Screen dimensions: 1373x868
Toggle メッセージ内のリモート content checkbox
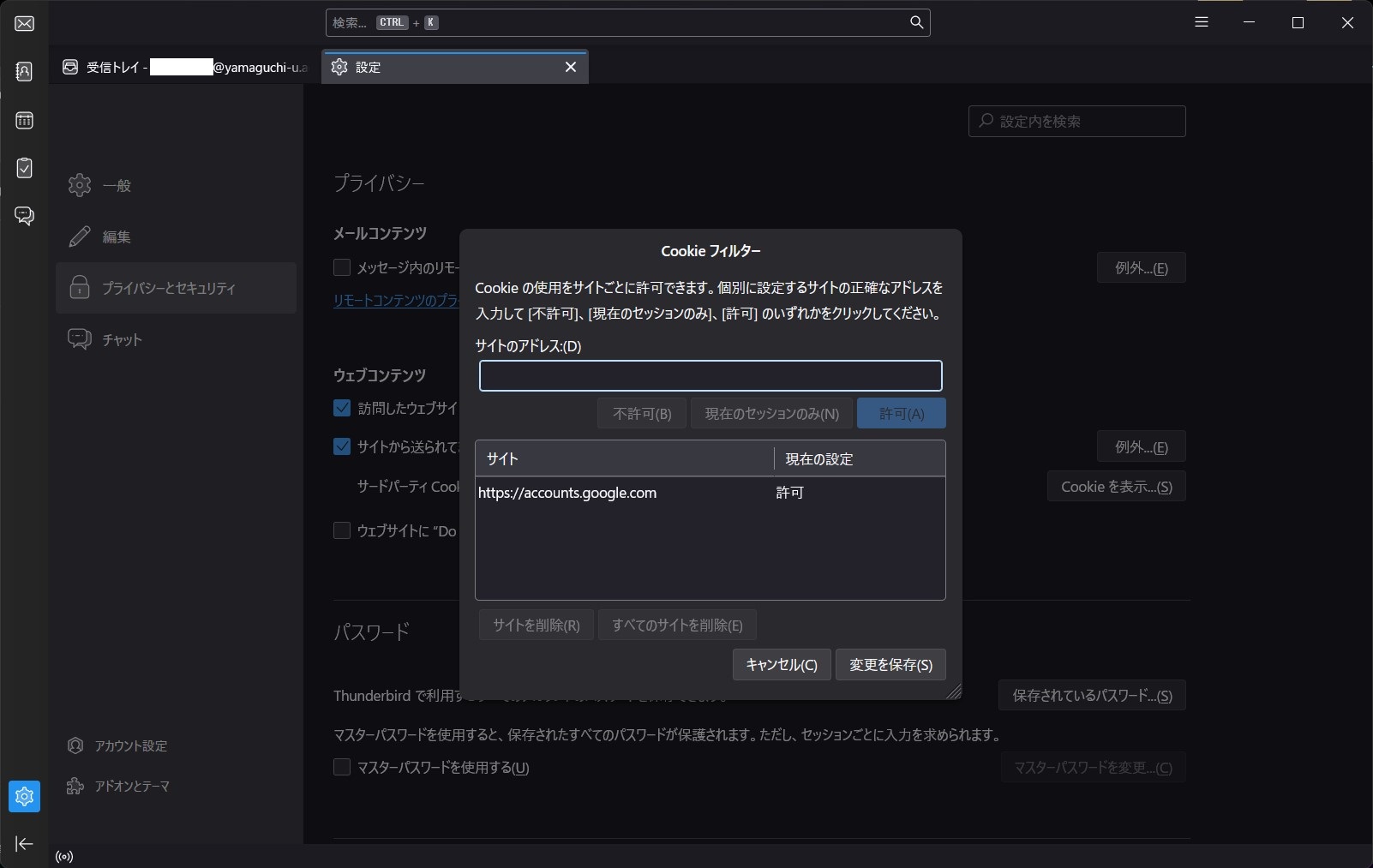(342, 267)
